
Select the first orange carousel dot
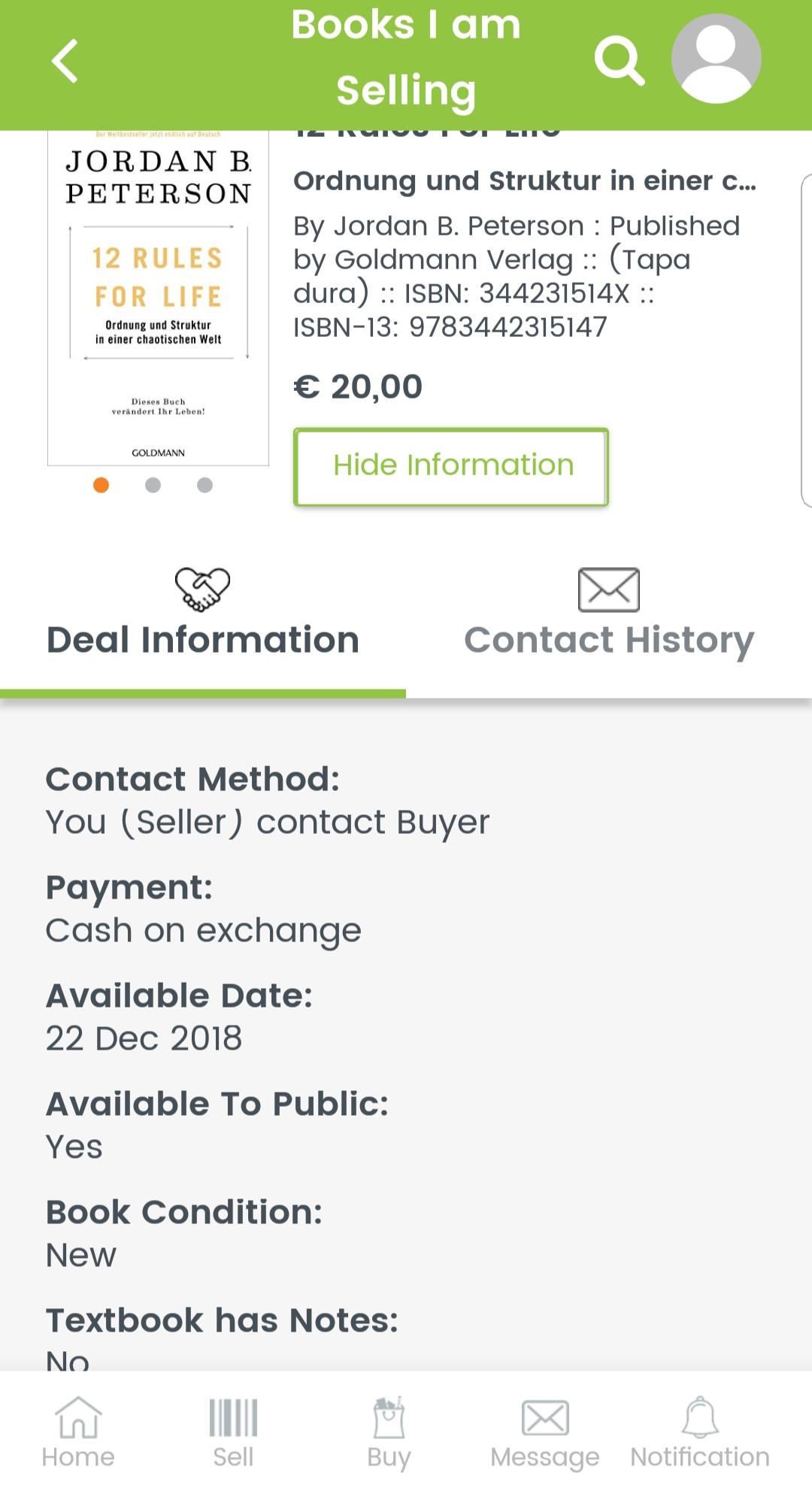click(101, 485)
